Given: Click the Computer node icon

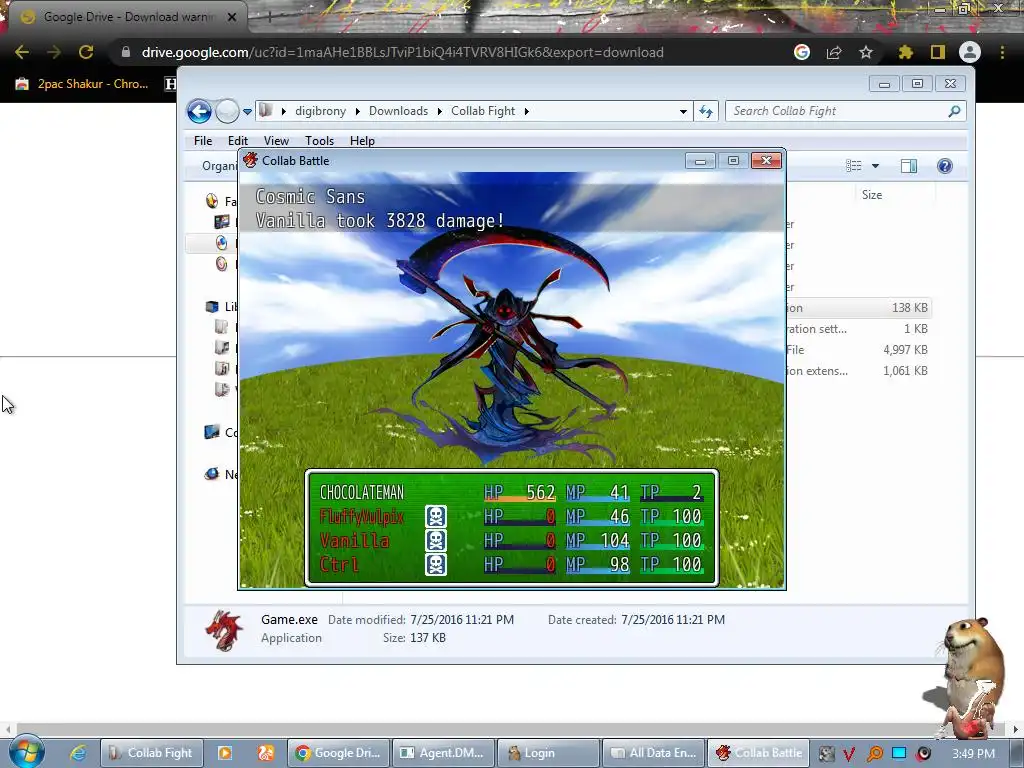Looking at the screenshot, I should click(x=212, y=432).
